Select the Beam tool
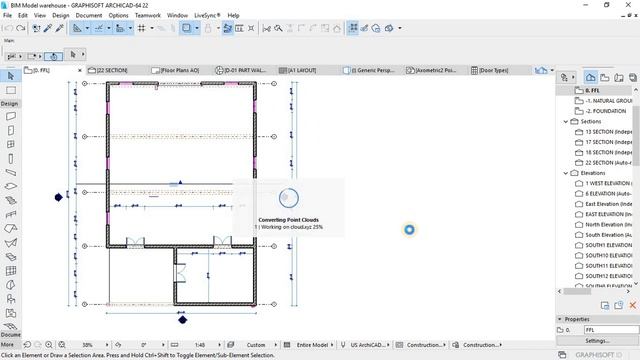This screenshot has height=360, width=640. (x=11, y=173)
